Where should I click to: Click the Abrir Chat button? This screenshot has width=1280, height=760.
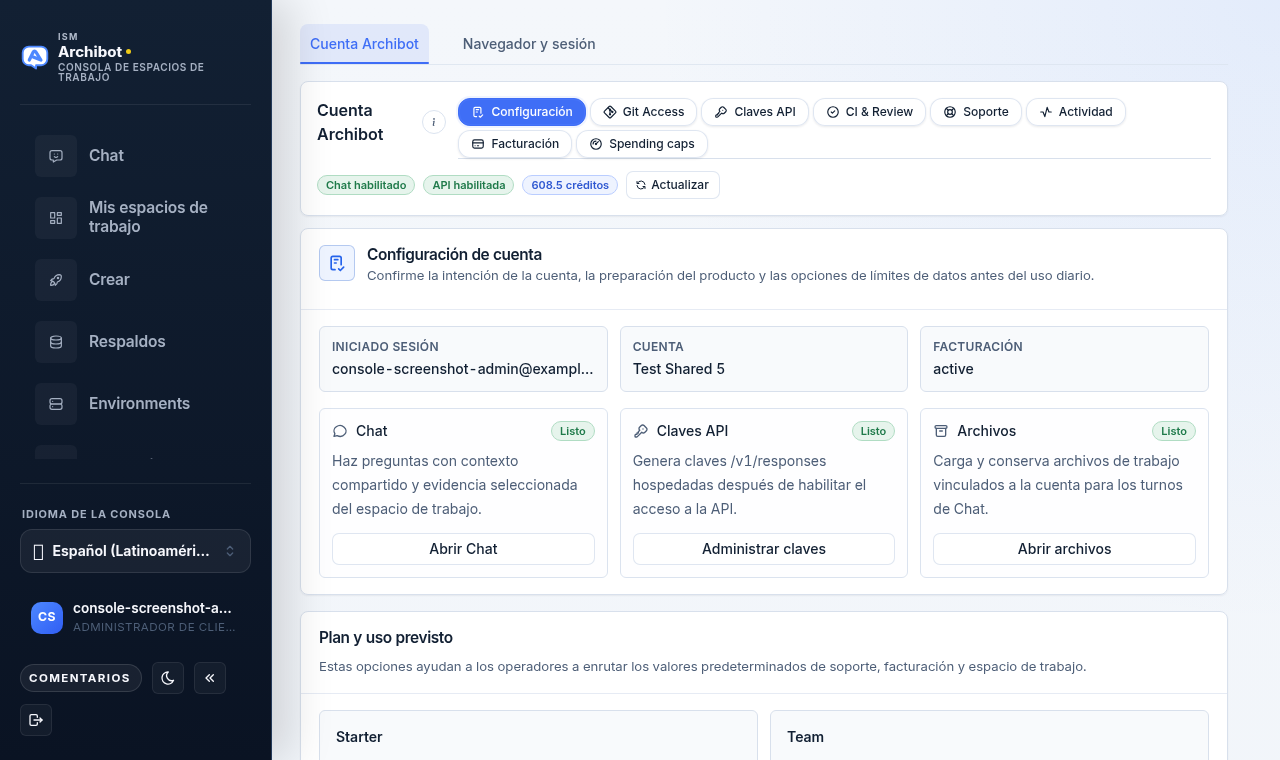[x=463, y=549]
